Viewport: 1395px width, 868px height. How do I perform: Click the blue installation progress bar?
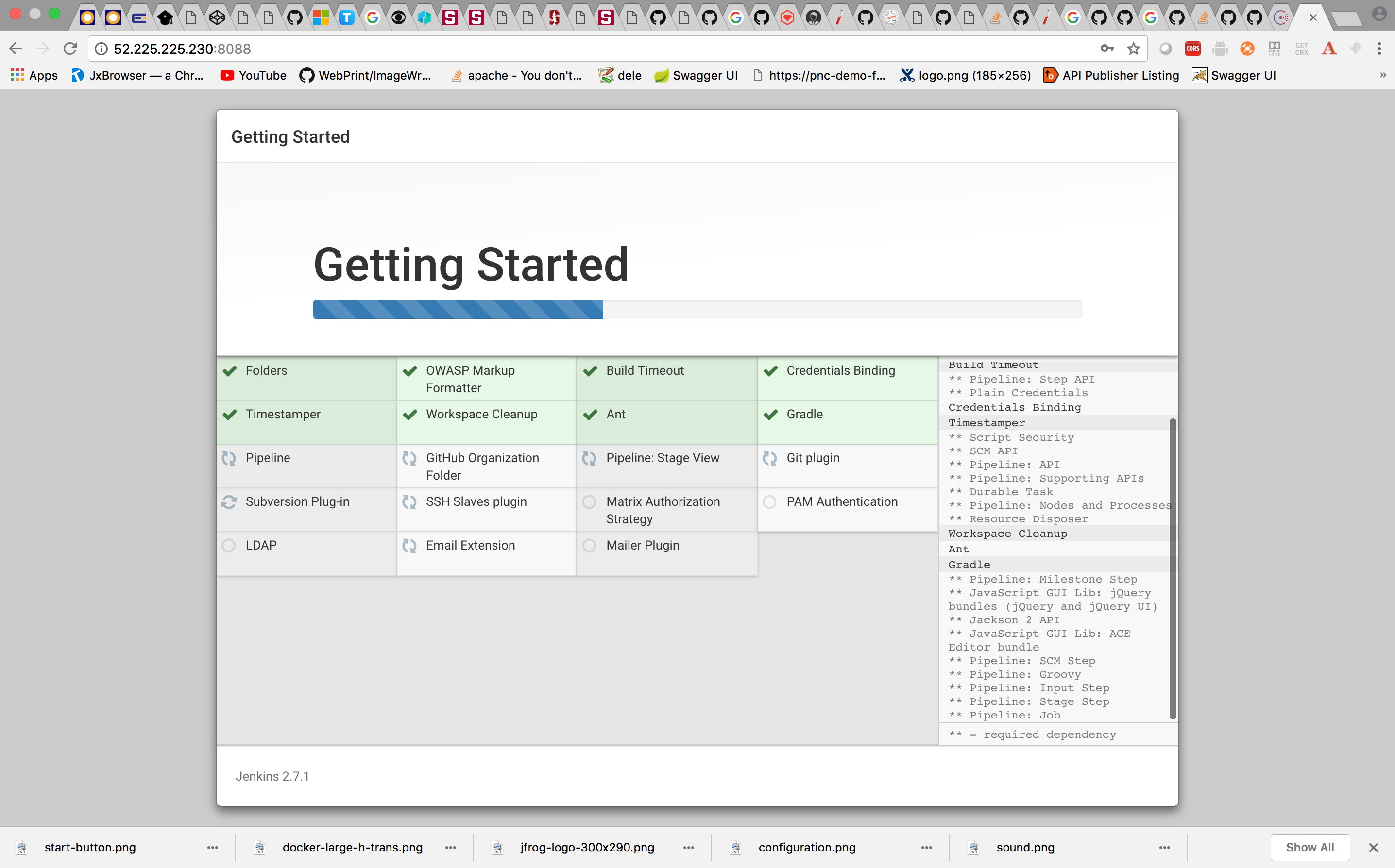point(458,309)
